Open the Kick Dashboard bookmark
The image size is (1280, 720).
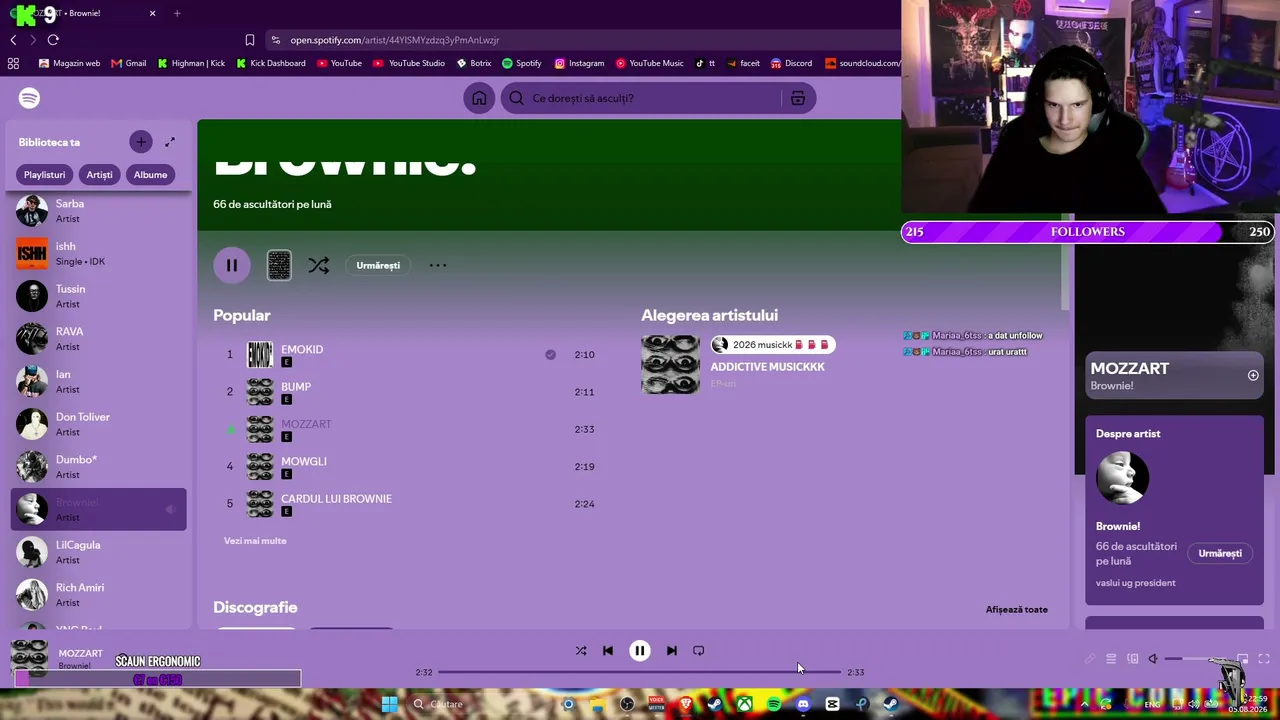(271, 63)
